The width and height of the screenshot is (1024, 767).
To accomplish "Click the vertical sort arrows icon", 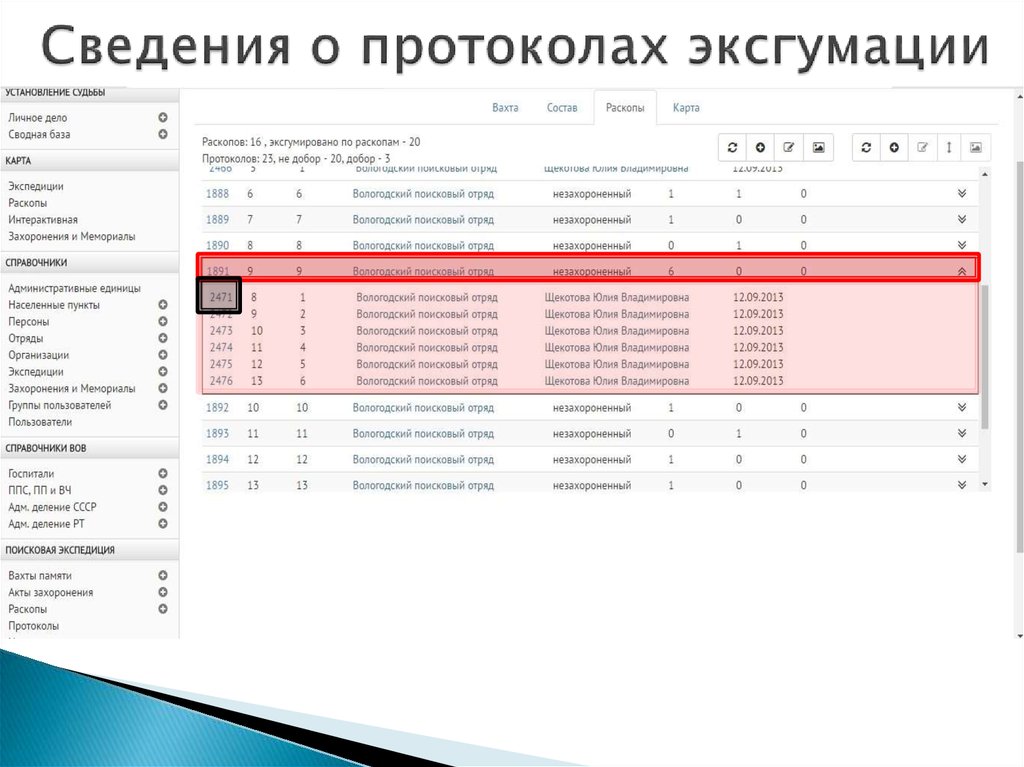I will pyautogui.click(x=949, y=147).
